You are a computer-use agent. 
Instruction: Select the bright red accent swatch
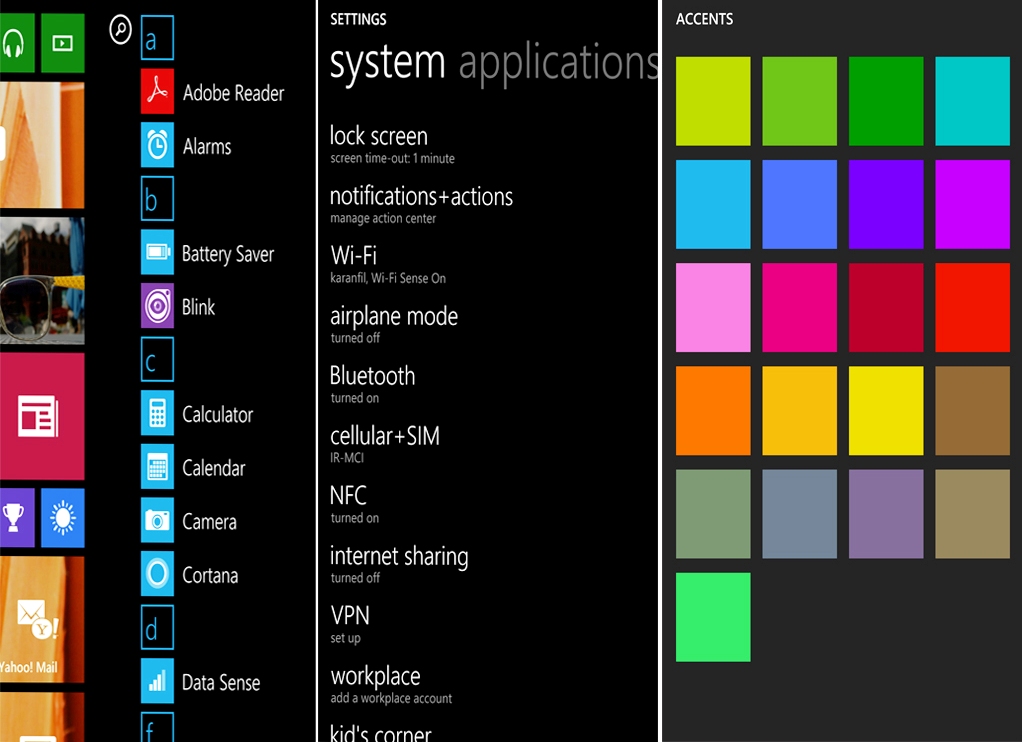972,307
